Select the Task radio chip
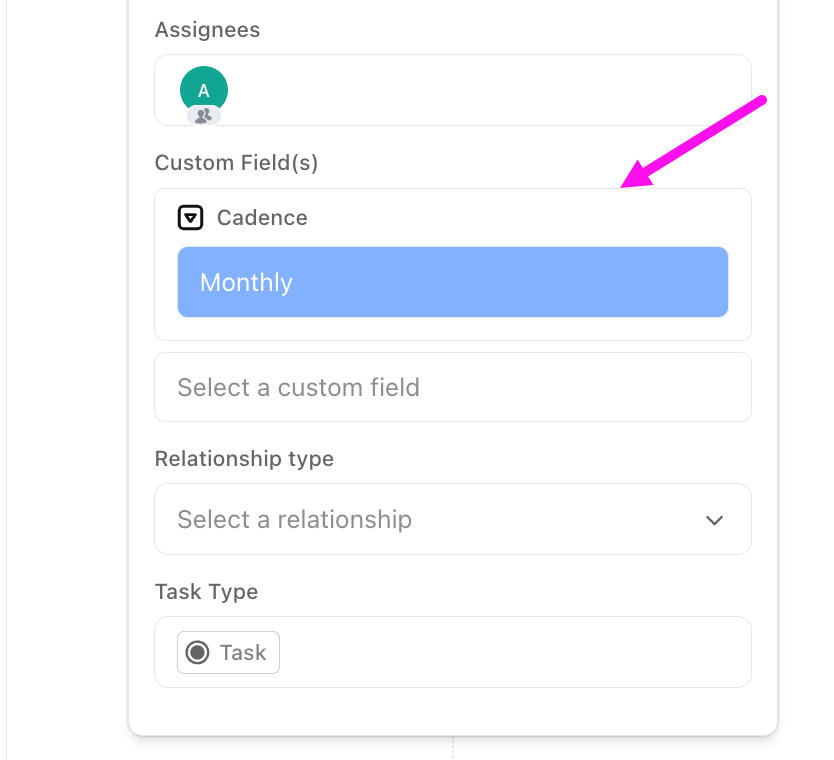The height and width of the screenshot is (760, 834). 229,653
